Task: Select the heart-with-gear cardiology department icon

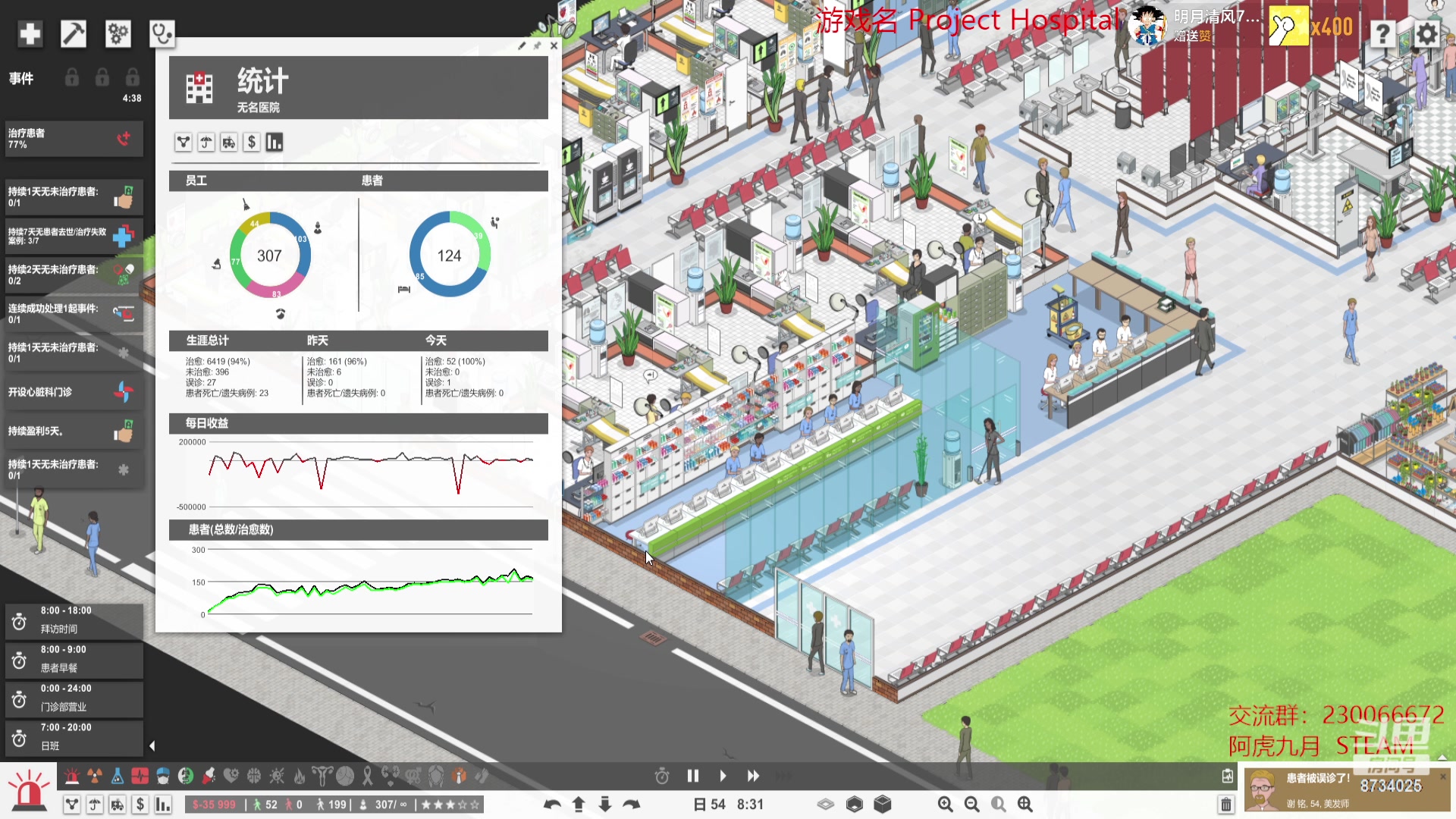Action: pos(231,776)
